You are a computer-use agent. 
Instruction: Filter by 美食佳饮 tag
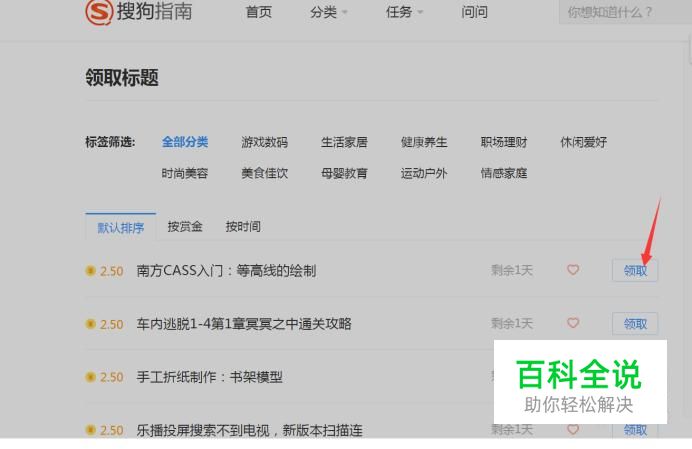coord(264,173)
